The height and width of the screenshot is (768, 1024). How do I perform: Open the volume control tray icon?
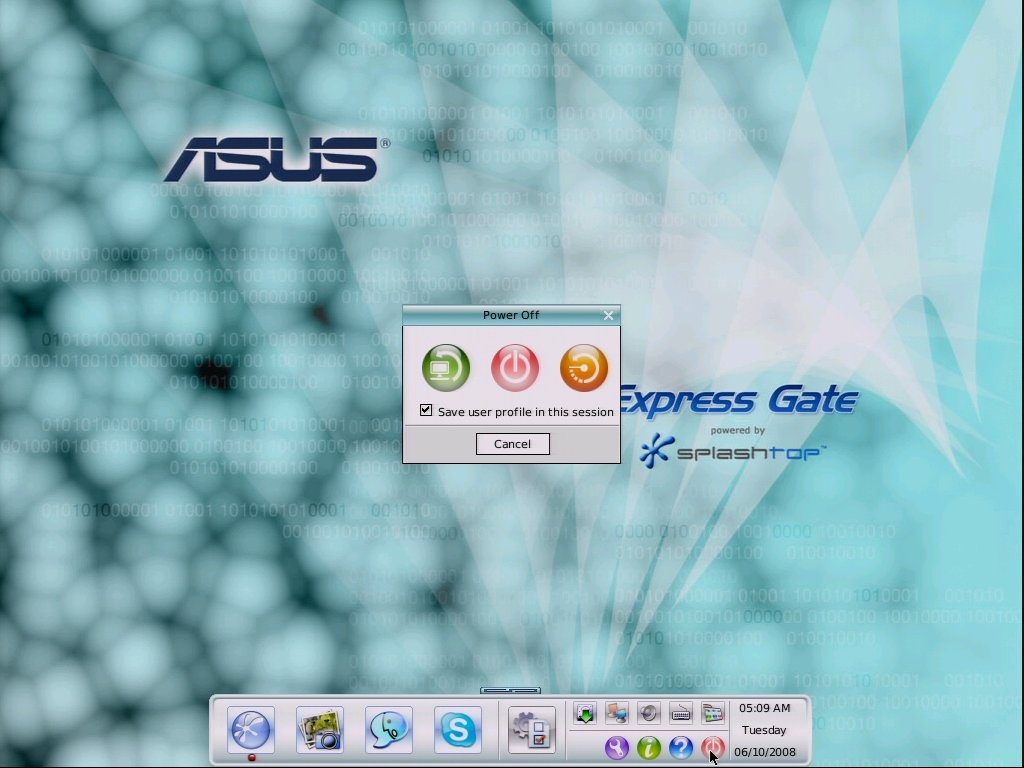[x=648, y=712]
